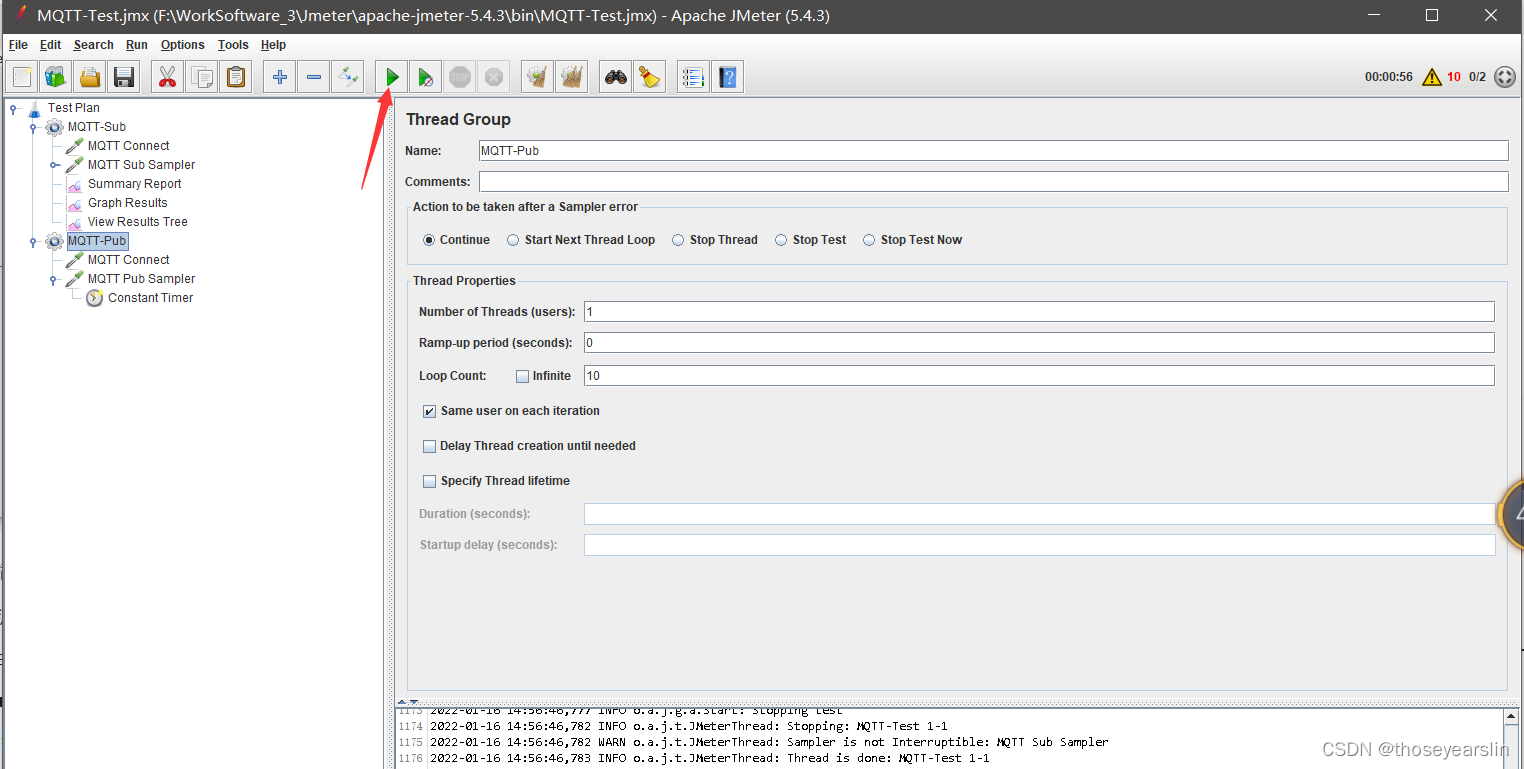1524x769 pixels.
Task: Open the View Results Tree listener
Action: coord(138,222)
